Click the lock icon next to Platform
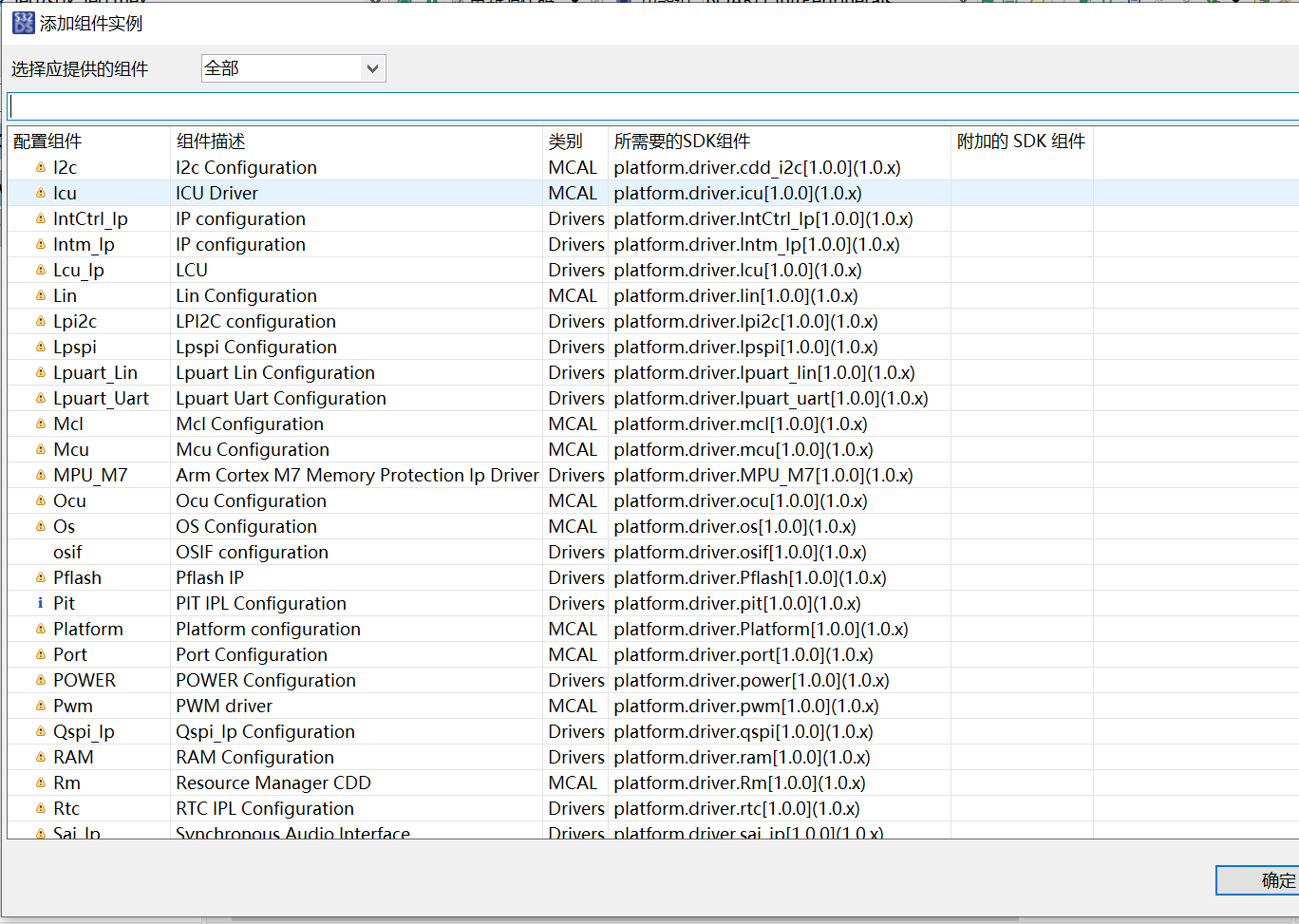1299x924 pixels. [x=38, y=629]
